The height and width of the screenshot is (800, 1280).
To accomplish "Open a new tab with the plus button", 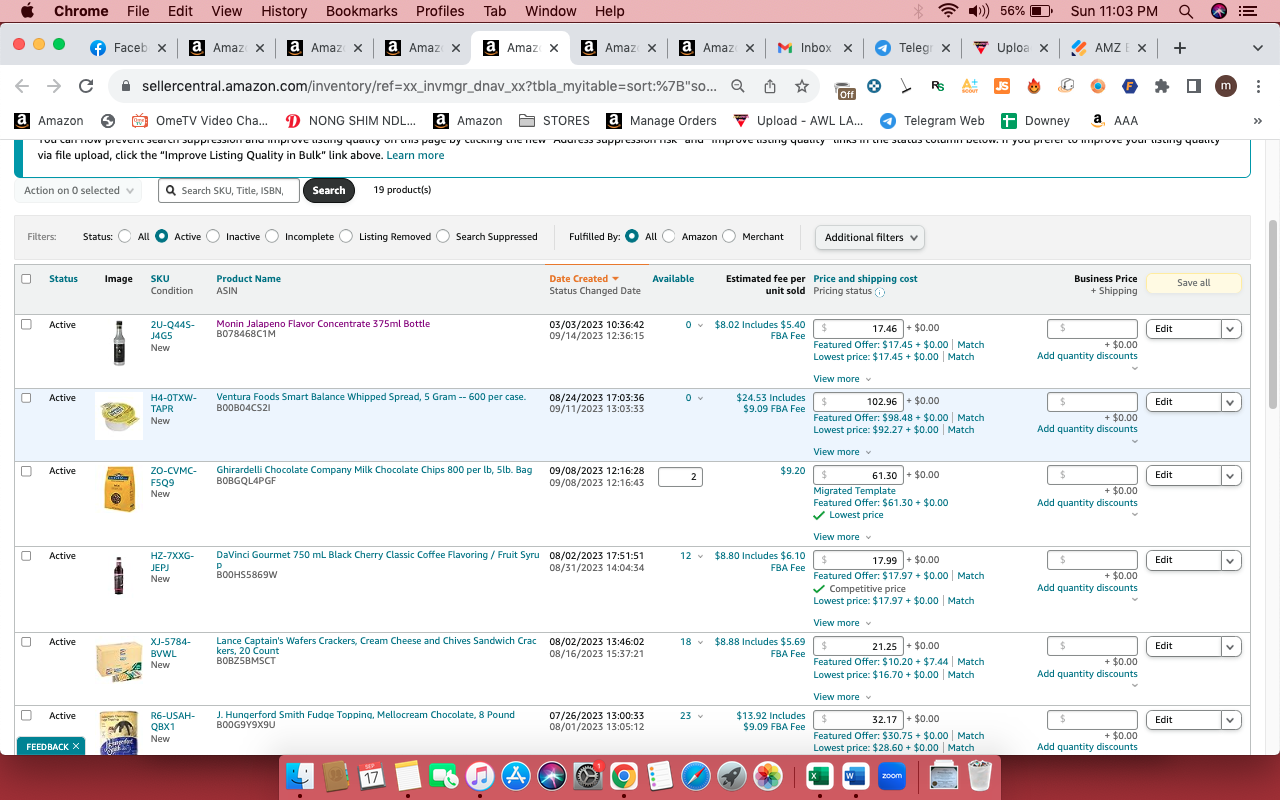I will point(1180,48).
